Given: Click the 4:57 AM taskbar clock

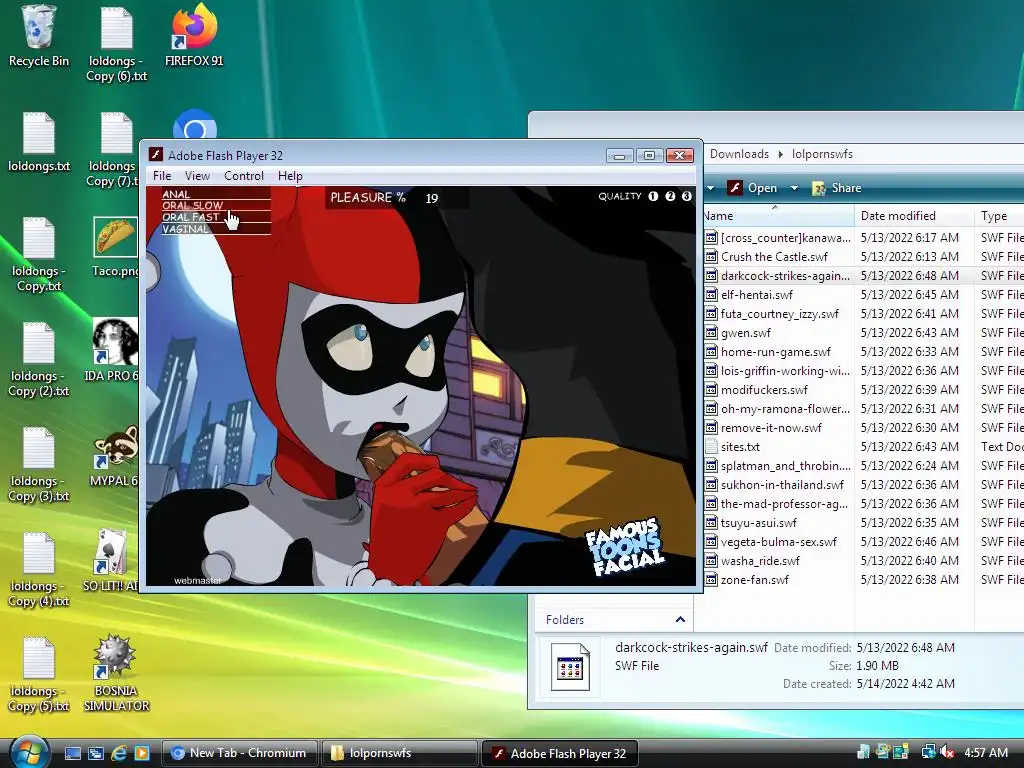Looking at the screenshot, I should (x=985, y=752).
